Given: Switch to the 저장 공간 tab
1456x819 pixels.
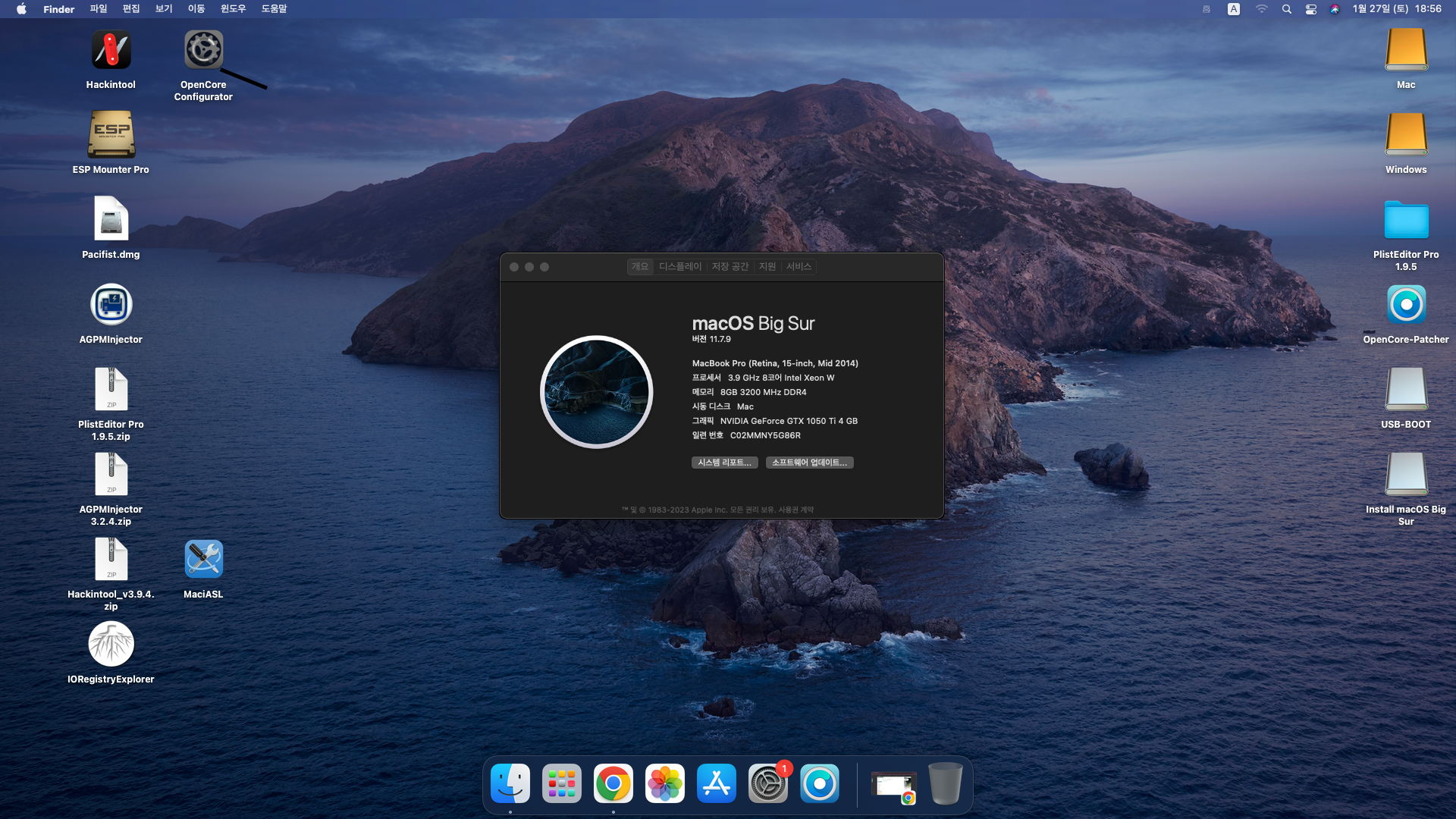Looking at the screenshot, I should tap(730, 267).
